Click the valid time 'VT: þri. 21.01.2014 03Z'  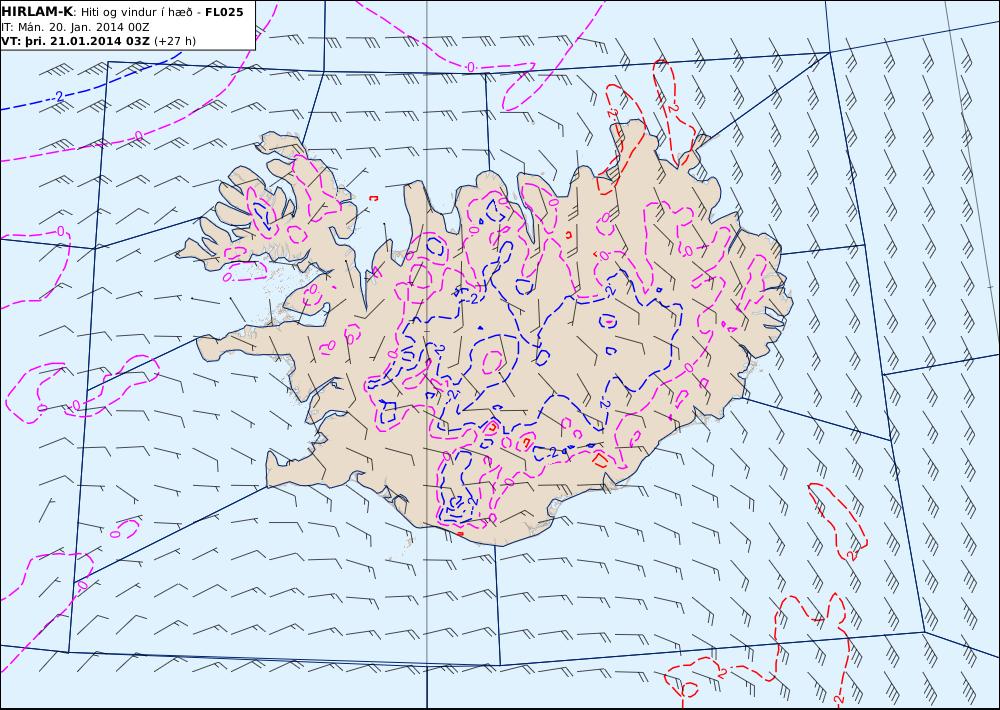[x=76, y=41]
